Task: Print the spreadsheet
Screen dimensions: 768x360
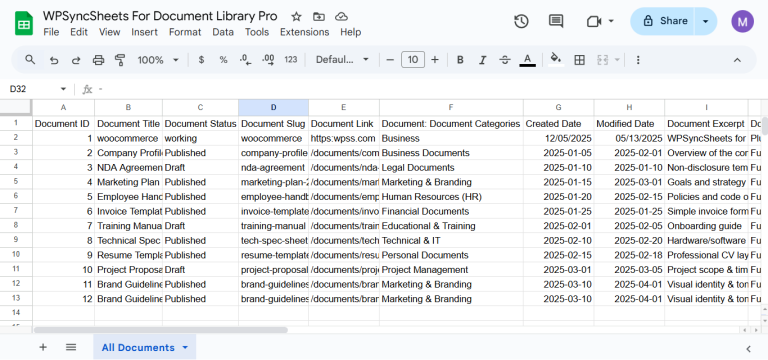Action: (x=98, y=60)
